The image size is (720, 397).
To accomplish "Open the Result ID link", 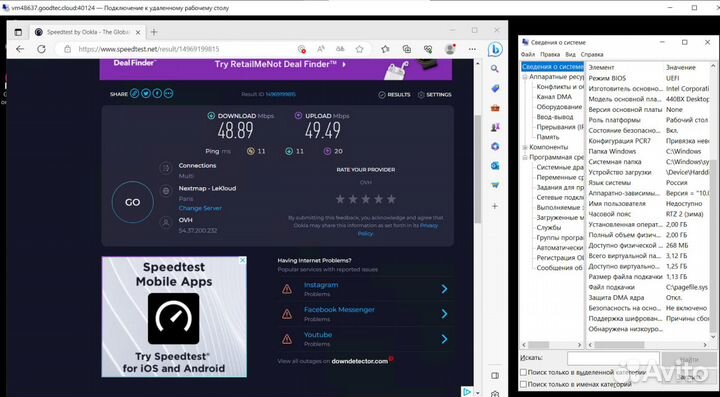I will [x=281, y=94].
